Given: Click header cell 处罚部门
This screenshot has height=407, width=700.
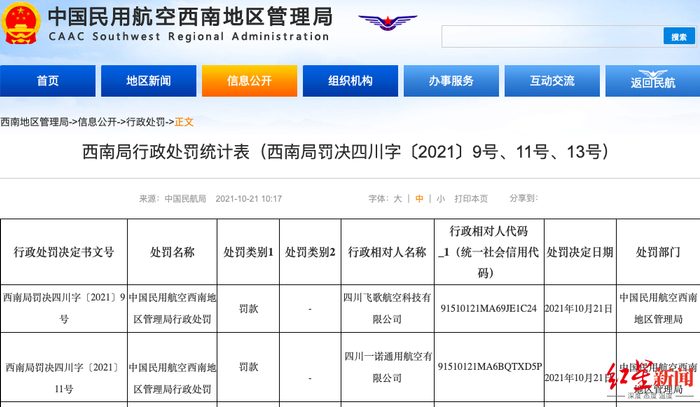Looking at the screenshot, I should [658, 252].
